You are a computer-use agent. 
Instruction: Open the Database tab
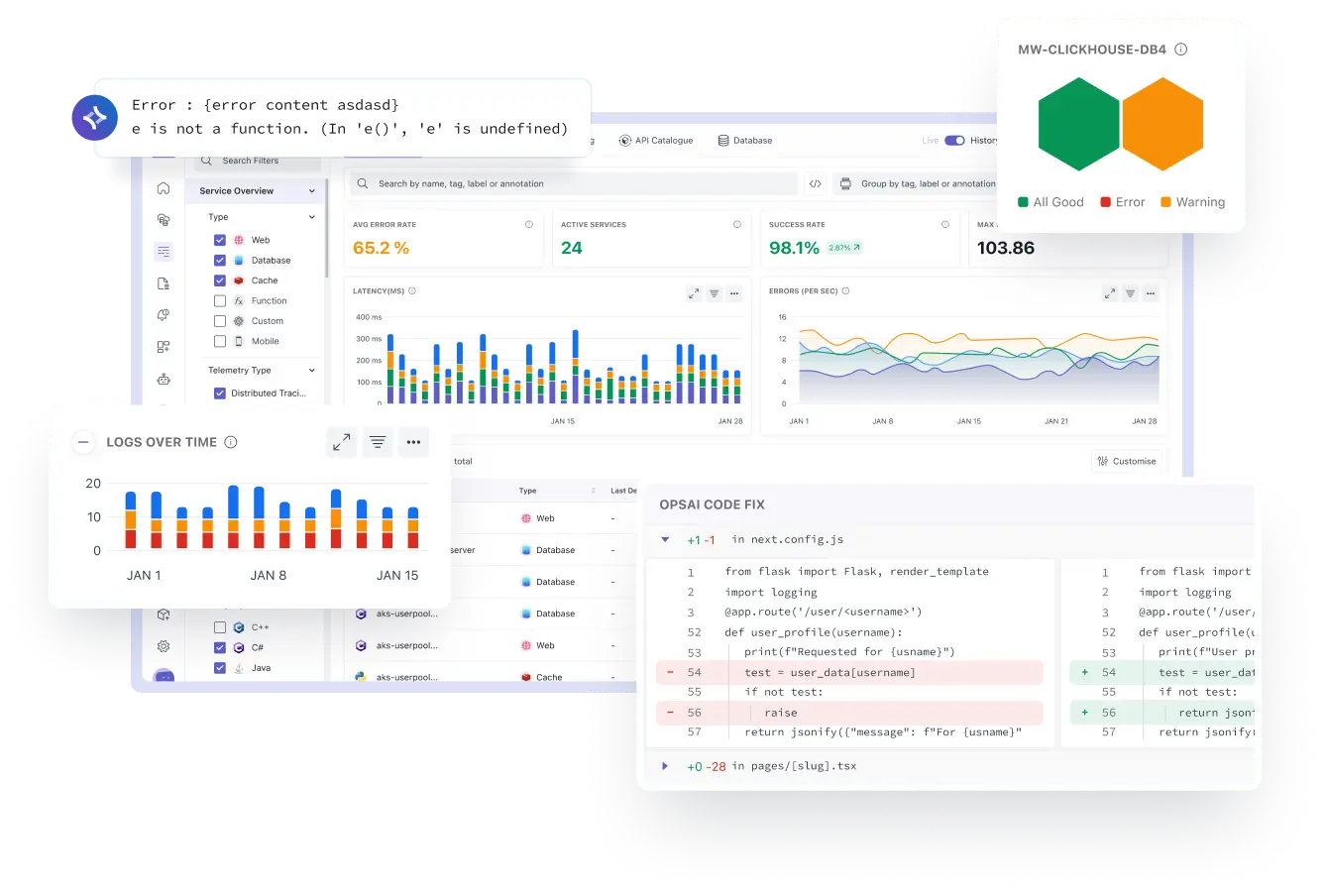coord(744,140)
